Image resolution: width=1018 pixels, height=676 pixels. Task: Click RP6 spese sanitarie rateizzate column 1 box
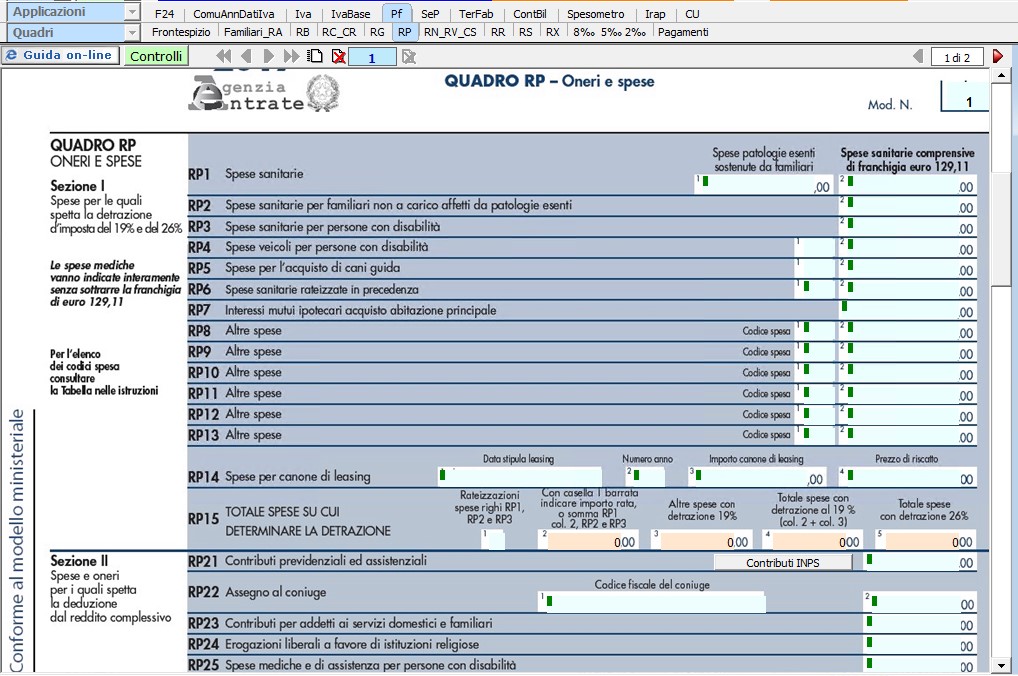coord(815,289)
